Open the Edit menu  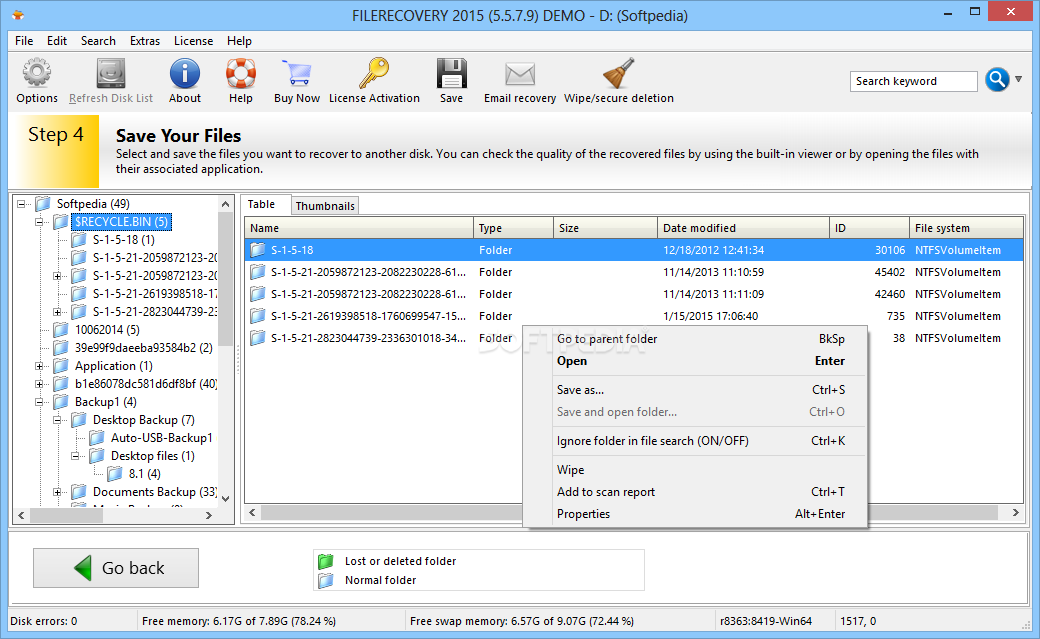(57, 40)
